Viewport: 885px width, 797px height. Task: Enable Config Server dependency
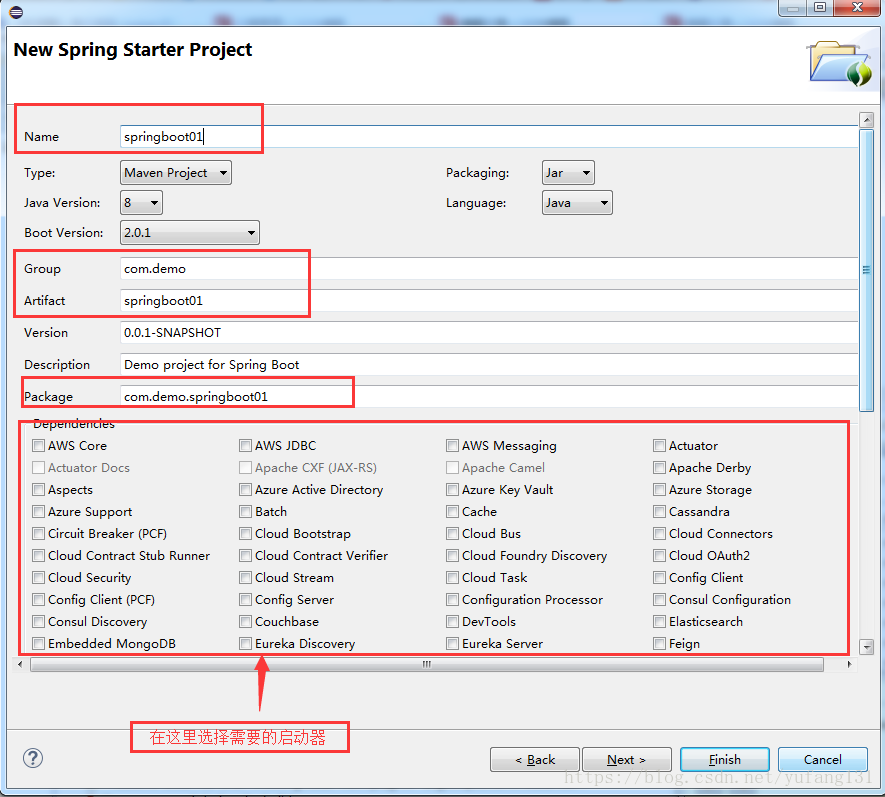[246, 599]
